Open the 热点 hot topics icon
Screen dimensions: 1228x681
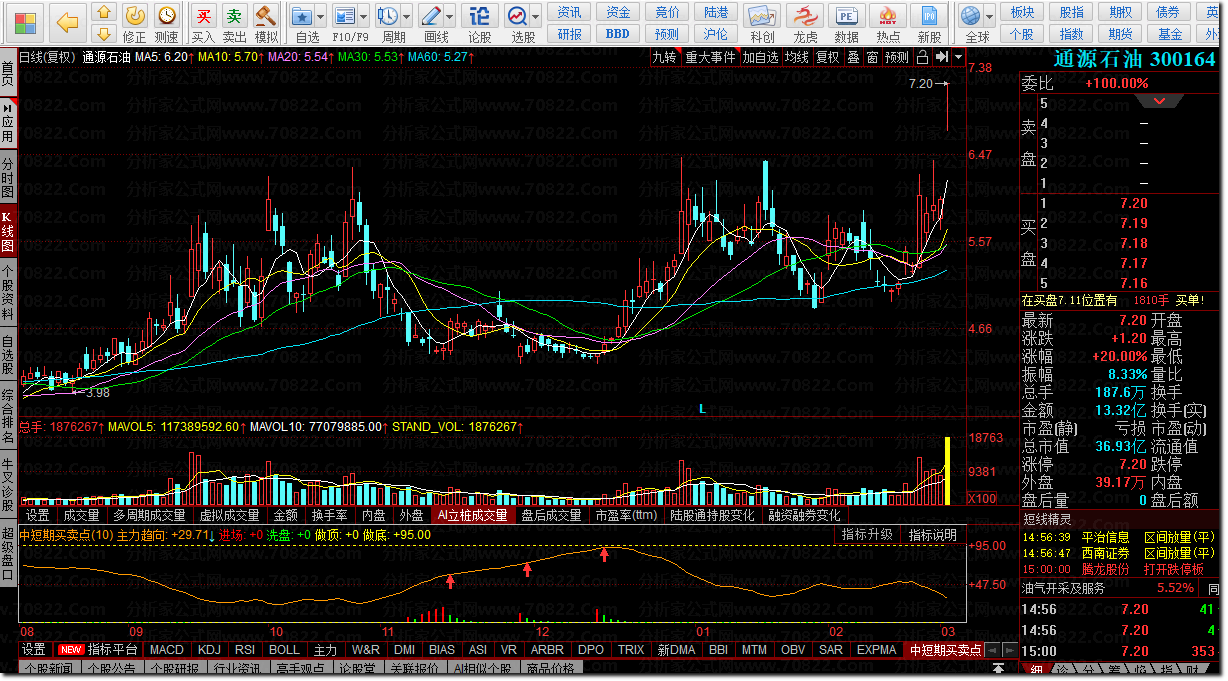tap(887, 23)
